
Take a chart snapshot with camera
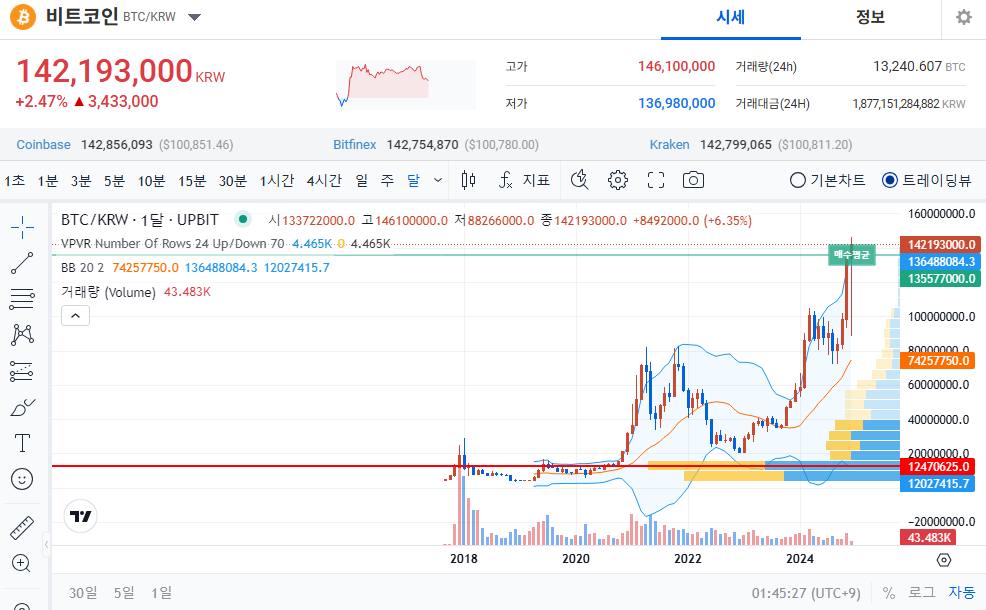pos(693,180)
